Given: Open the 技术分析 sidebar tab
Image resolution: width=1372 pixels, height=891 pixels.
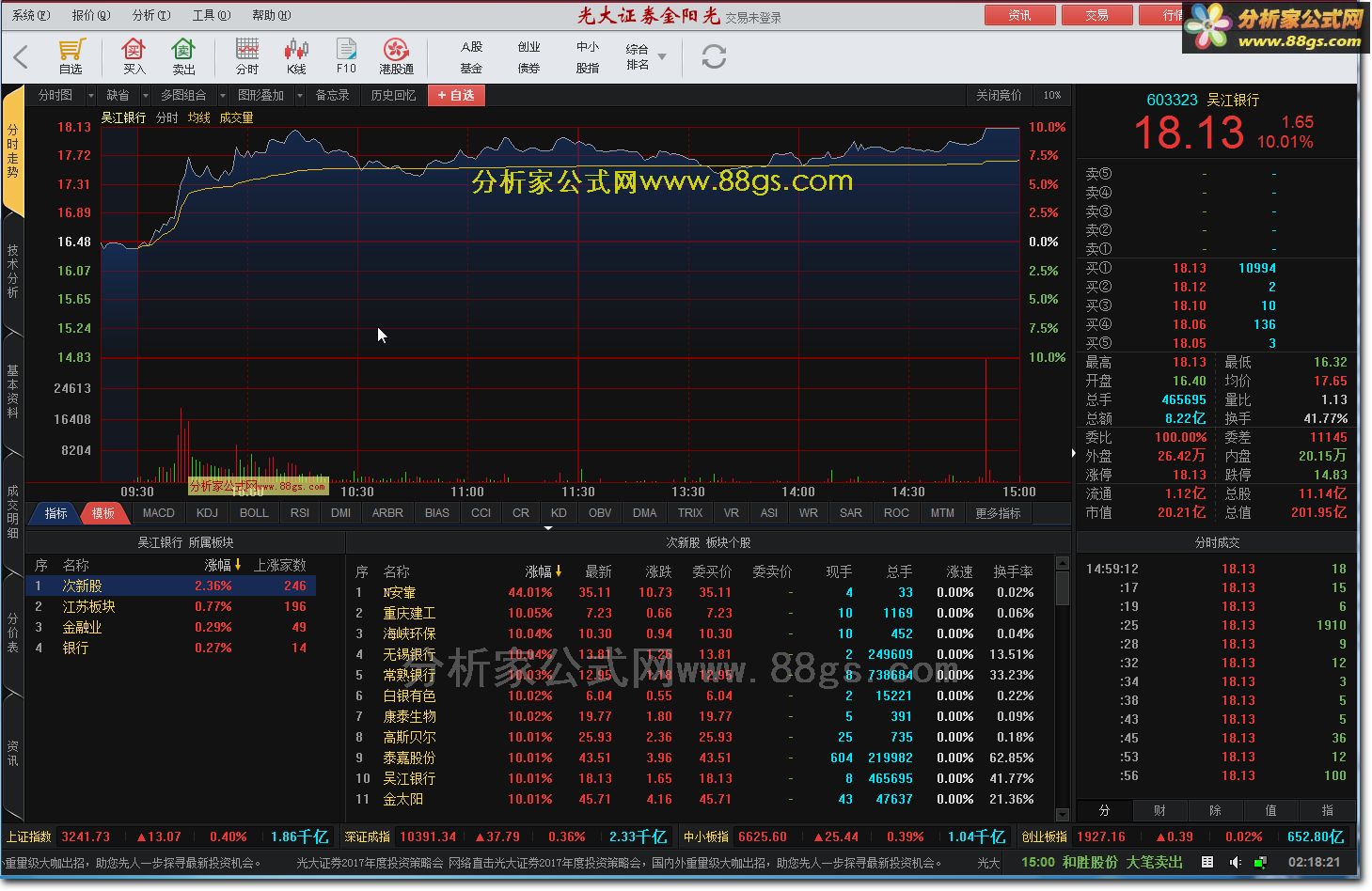Looking at the screenshot, I should click(x=13, y=272).
